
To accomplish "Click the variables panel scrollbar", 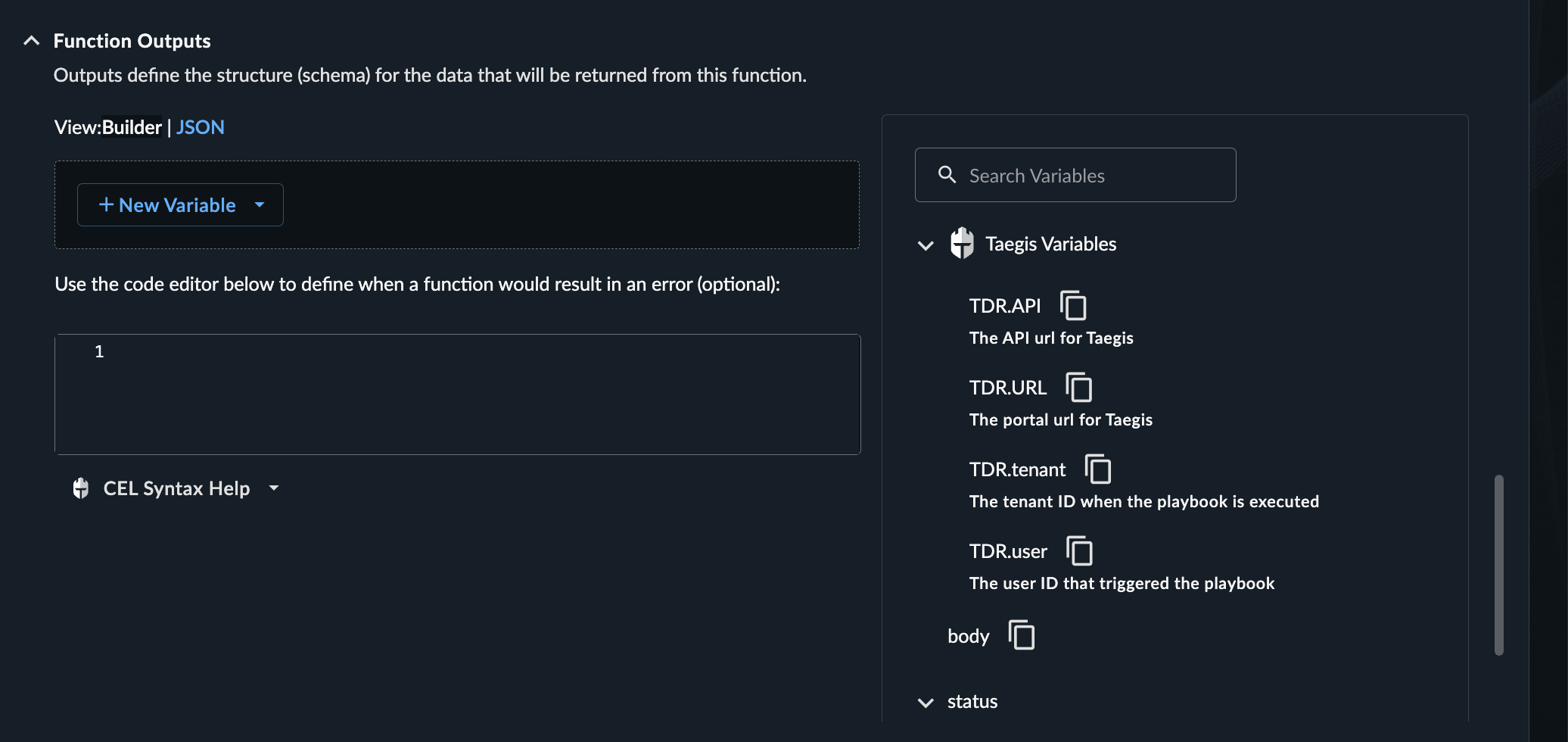I will (1498, 565).
